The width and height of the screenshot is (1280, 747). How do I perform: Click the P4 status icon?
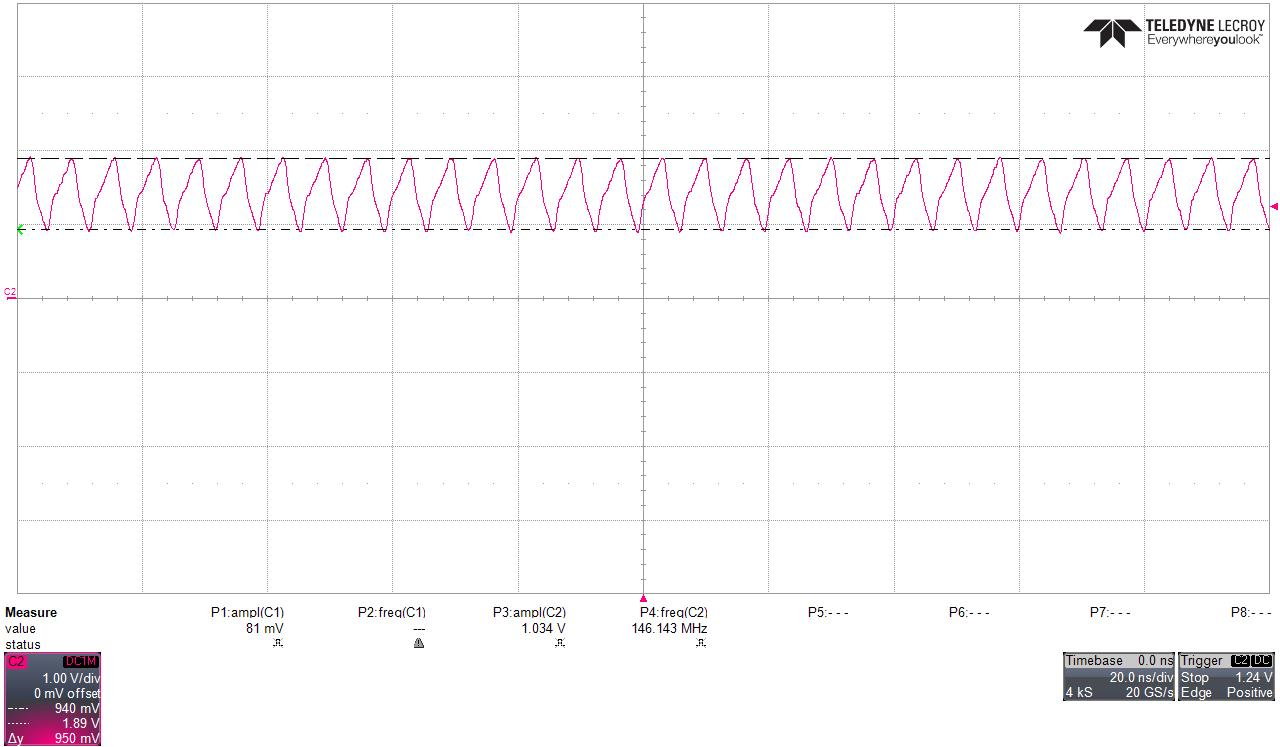[x=701, y=643]
